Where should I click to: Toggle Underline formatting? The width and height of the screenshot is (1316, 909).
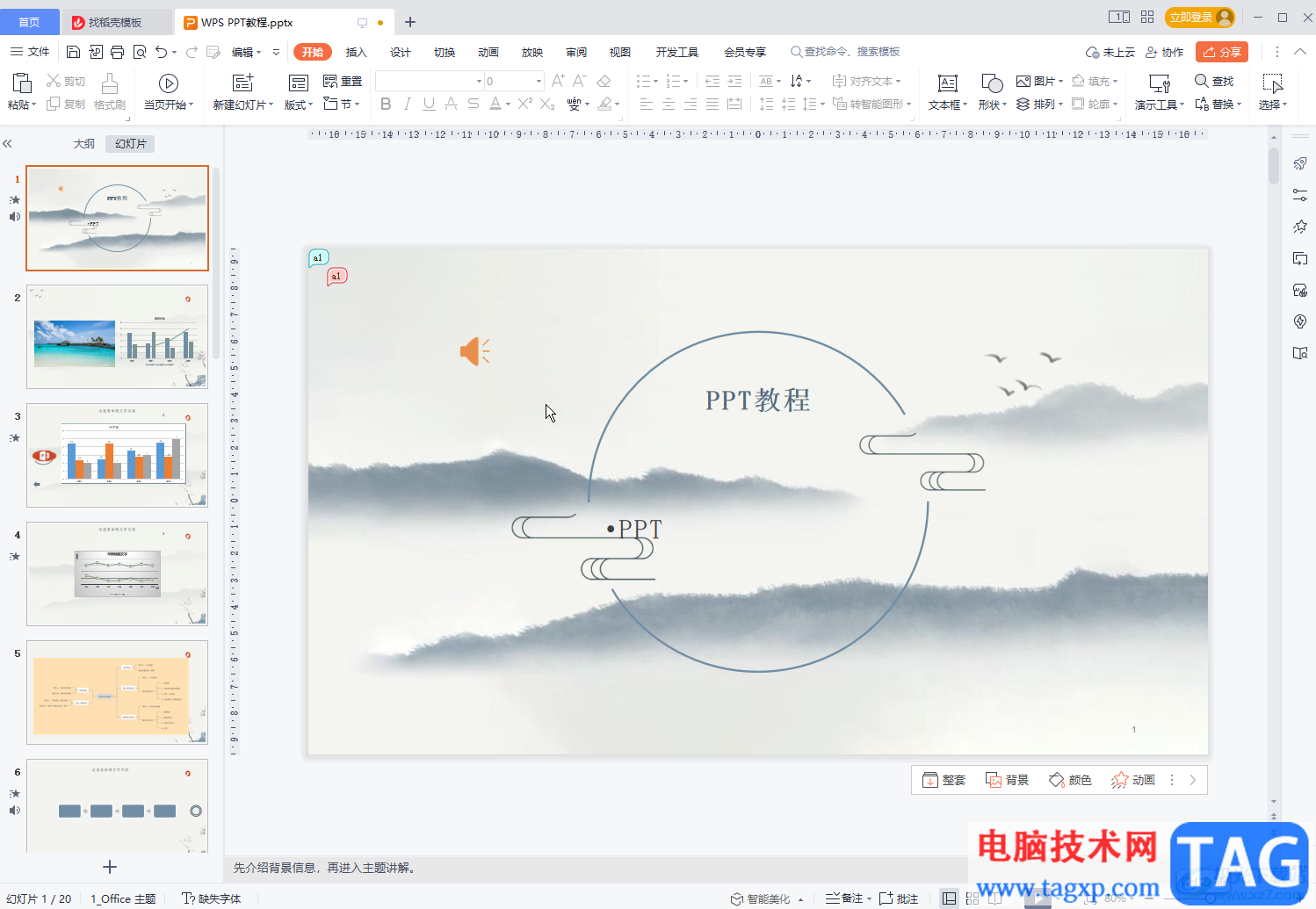pyautogui.click(x=429, y=104)
